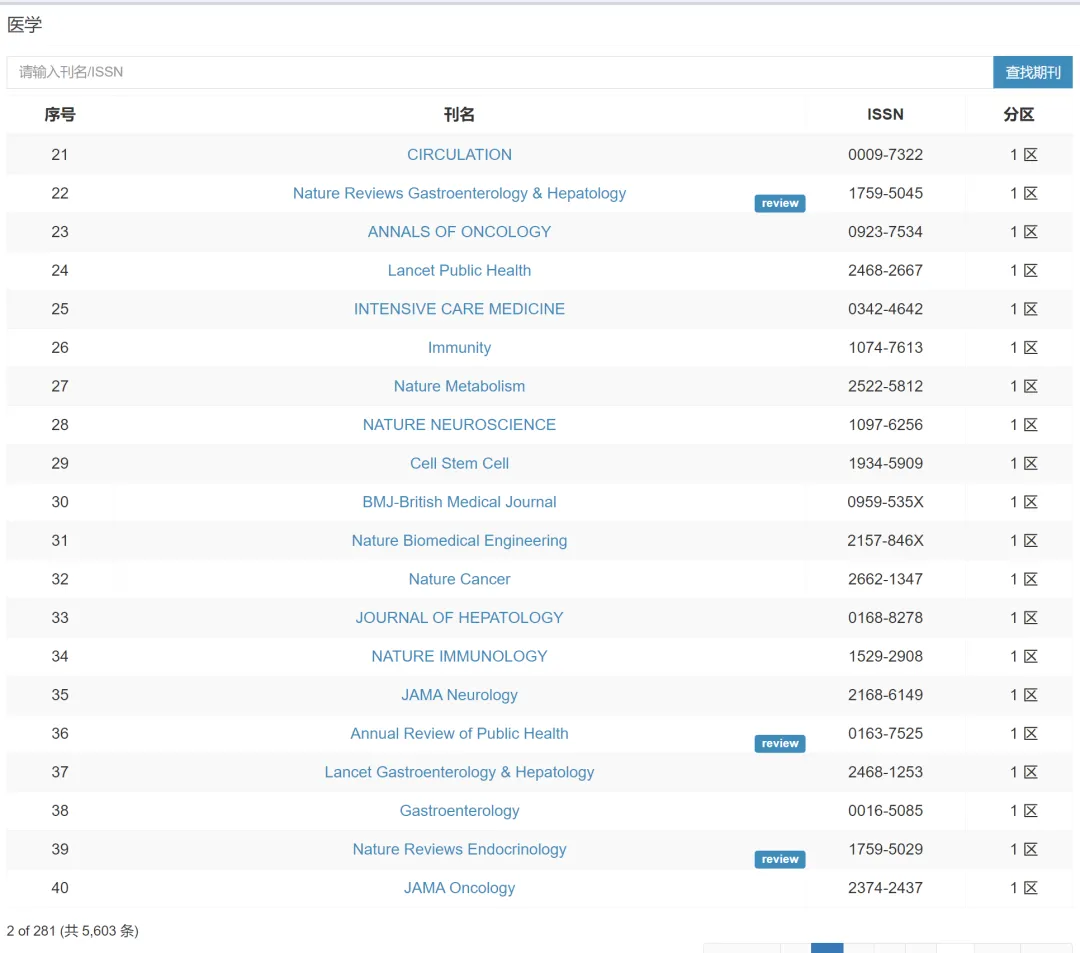This screenshot has height=953, width=1080.
Task: Click the review badge on row 22
Action: coord(779,203)
